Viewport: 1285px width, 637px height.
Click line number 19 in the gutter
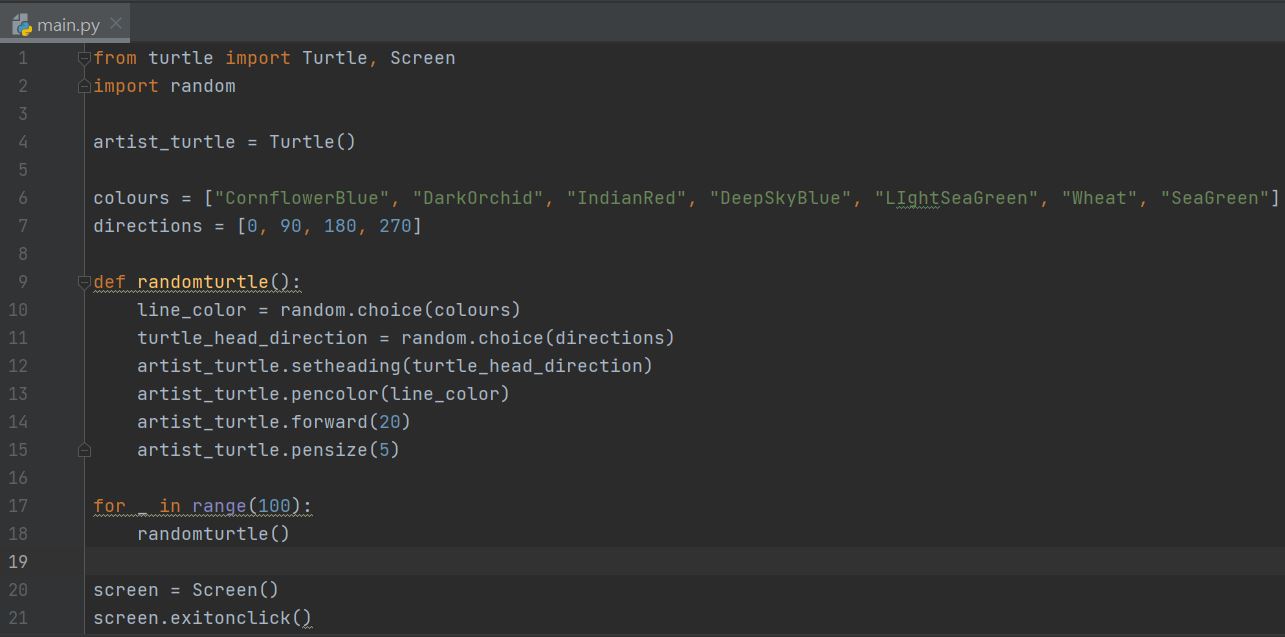tap(18, 562)
